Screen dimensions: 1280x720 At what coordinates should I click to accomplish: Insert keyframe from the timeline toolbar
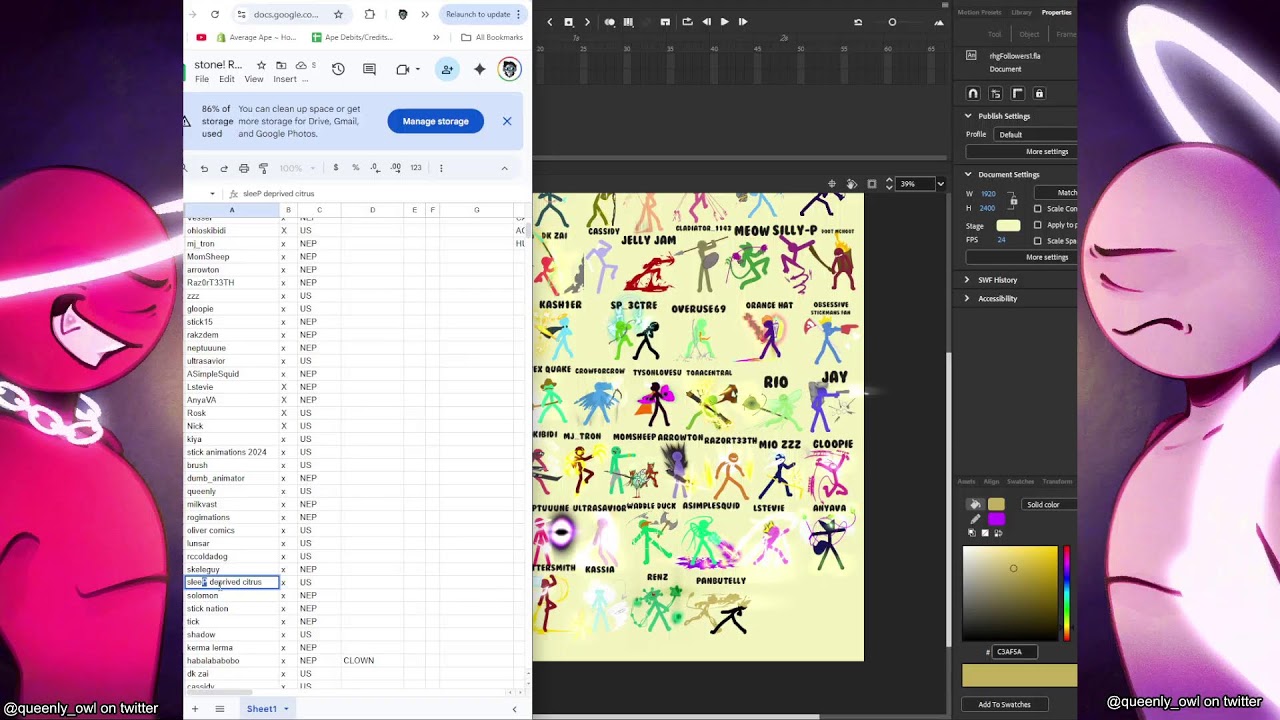tap(568, 22)
